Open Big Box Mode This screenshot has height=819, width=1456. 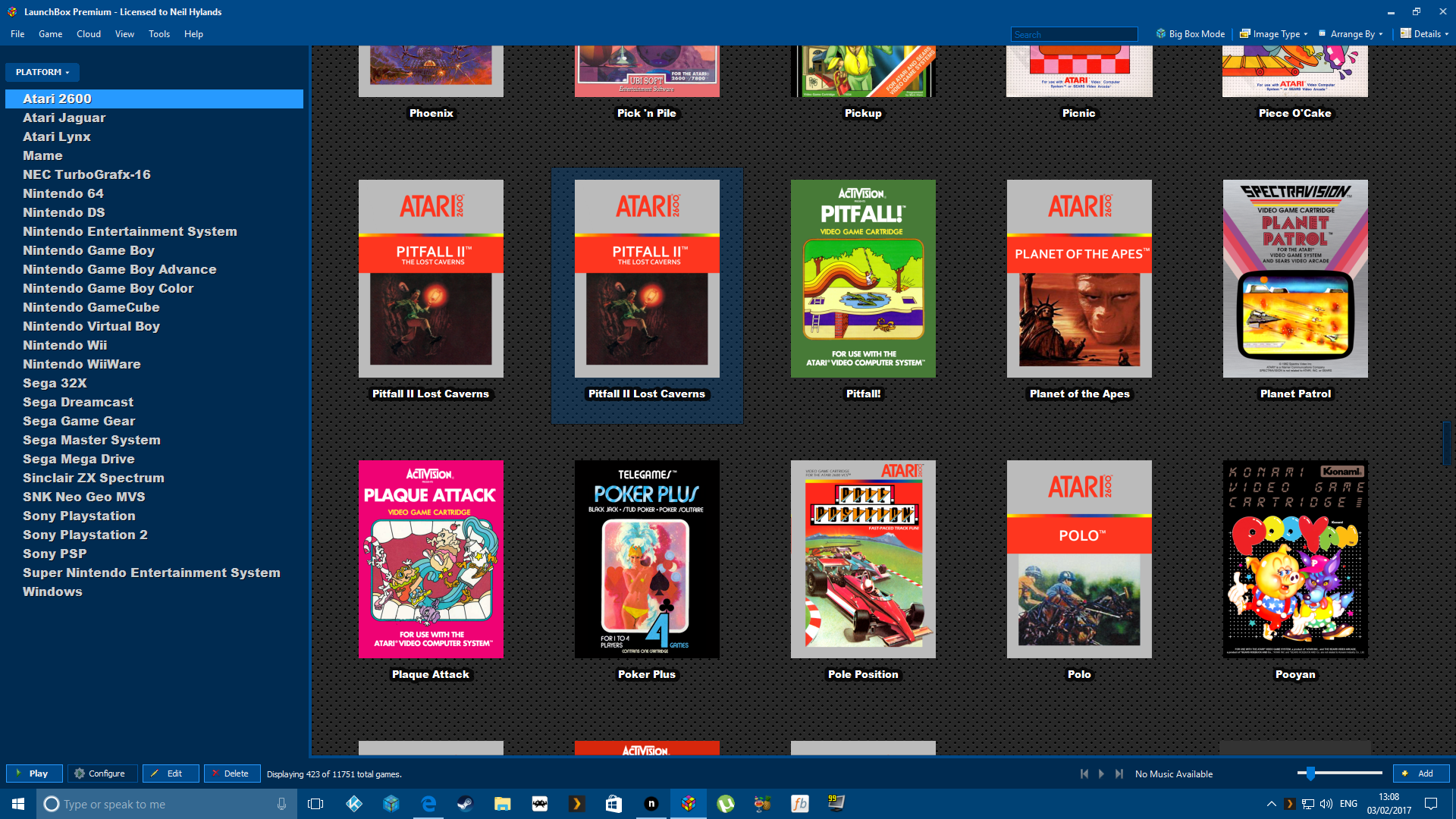tap(1190, 34)
